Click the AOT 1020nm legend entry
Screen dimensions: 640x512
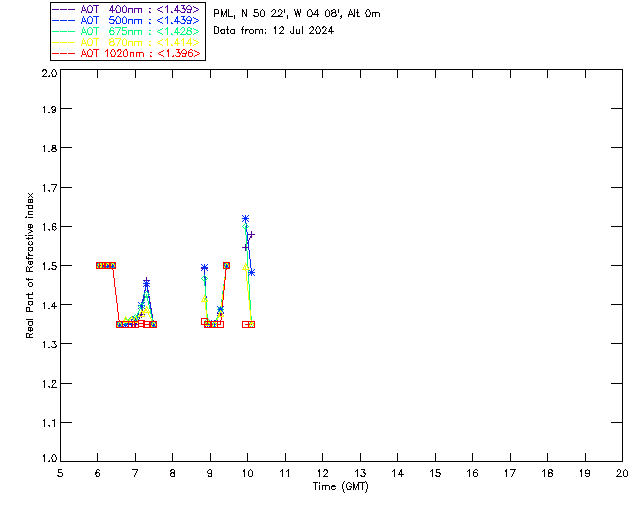click(126, 53)
